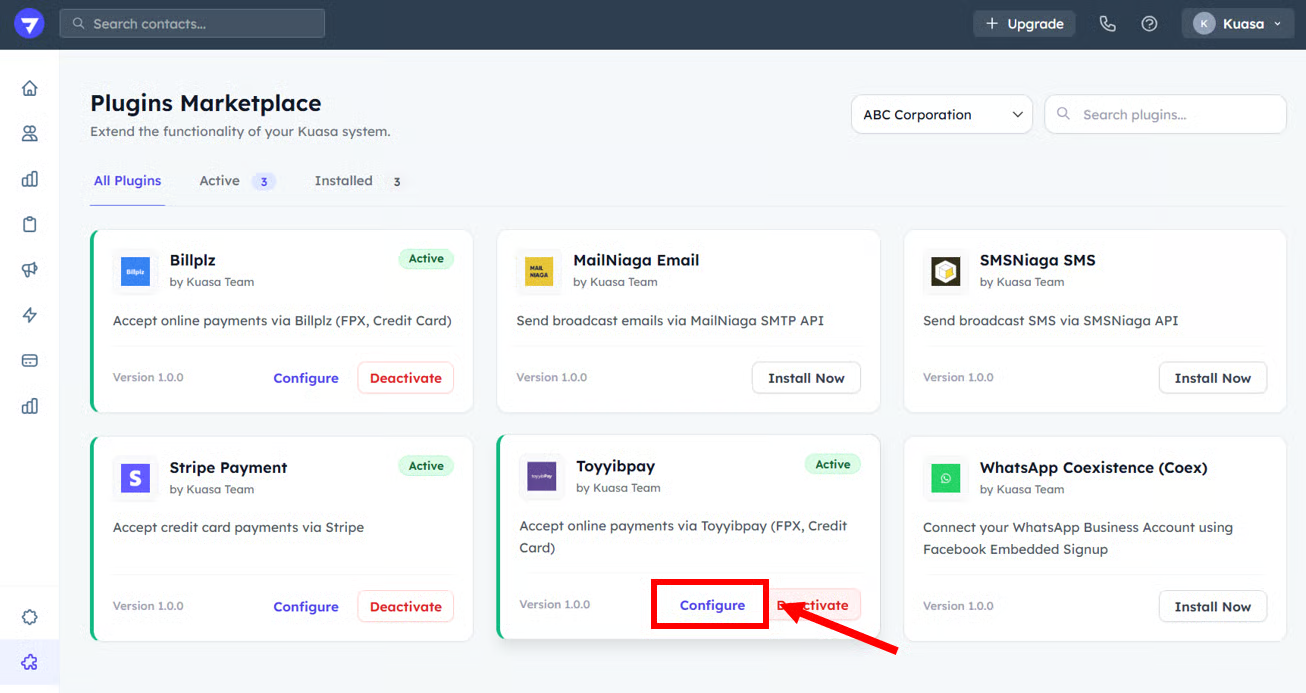The height and width of the screenshot is (693, 1306).
Task: Click the phone icon in top bar
Action: tap(1107, 24)
